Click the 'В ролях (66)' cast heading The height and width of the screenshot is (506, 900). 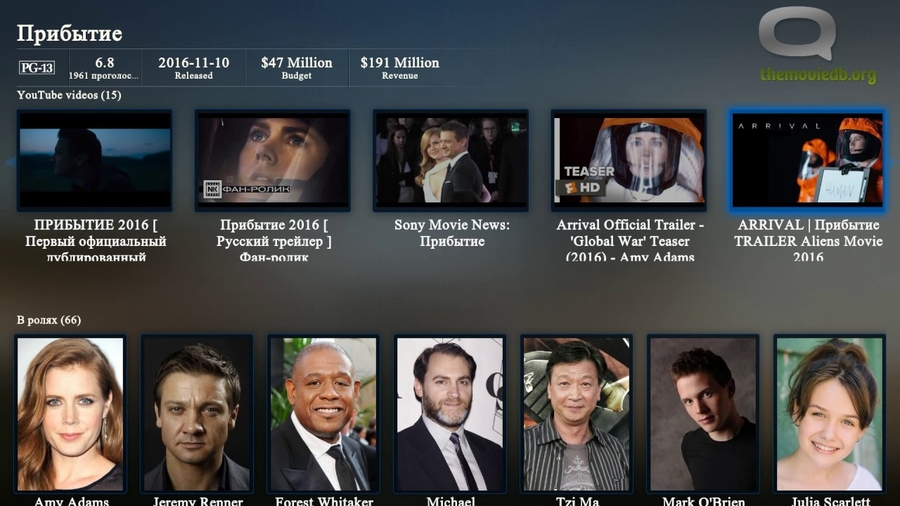pyautogui.click(x=49, y=320)
